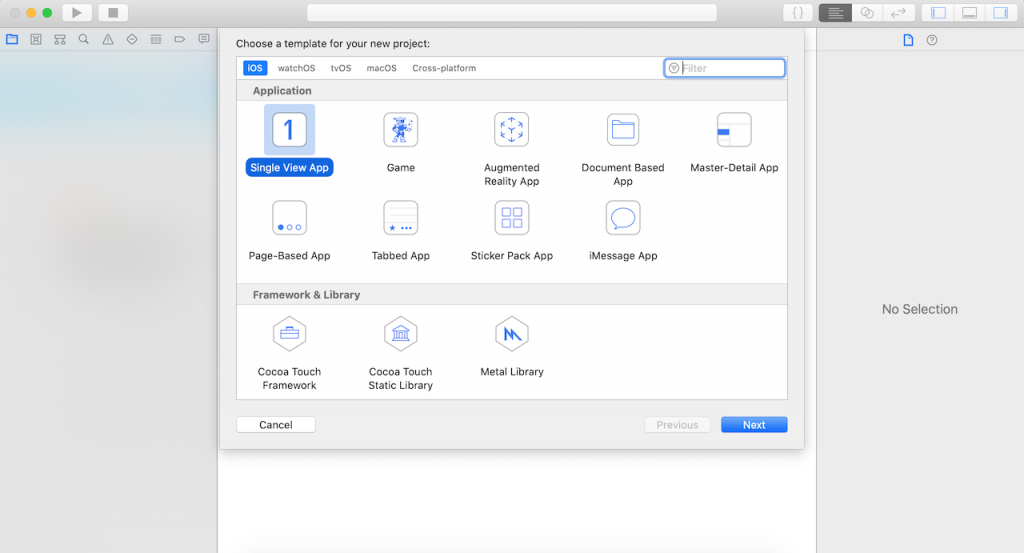Viewport: 1024px width, 553px height.
Task: Open the Quick Help inspector
Action: 932,40
